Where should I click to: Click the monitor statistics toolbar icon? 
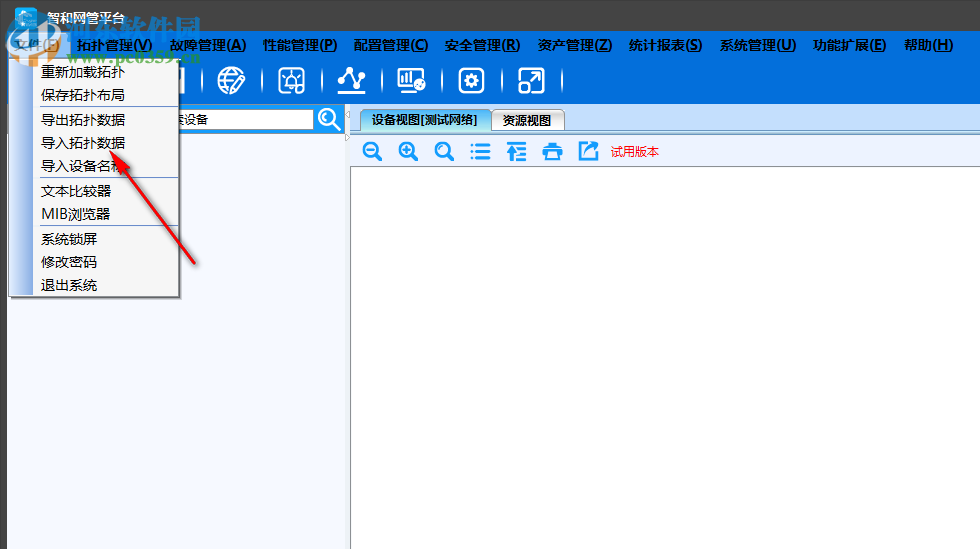(411, 81)
